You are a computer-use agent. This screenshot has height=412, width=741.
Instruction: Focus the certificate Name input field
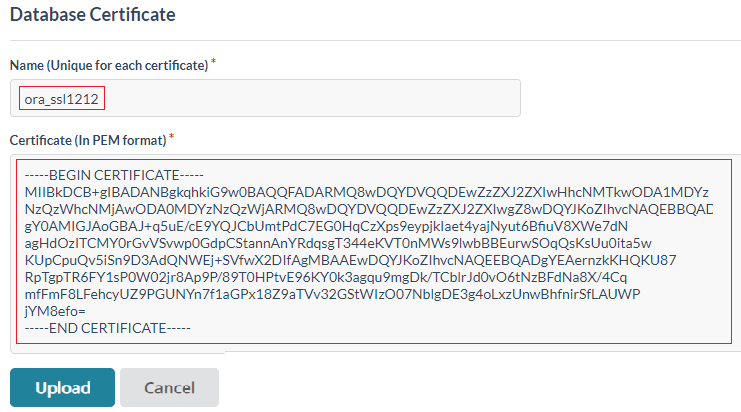pyautogui.click(x=300, y=98)
